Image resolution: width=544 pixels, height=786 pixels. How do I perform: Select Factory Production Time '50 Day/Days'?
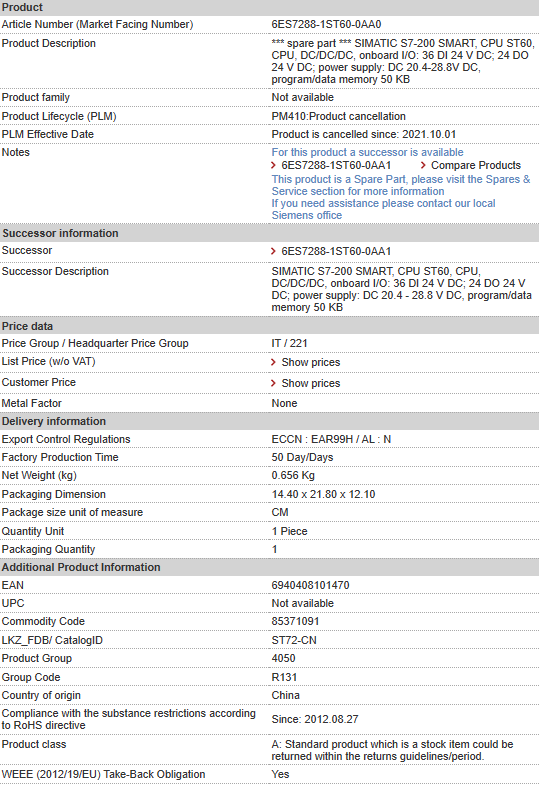tap(302, 458)
